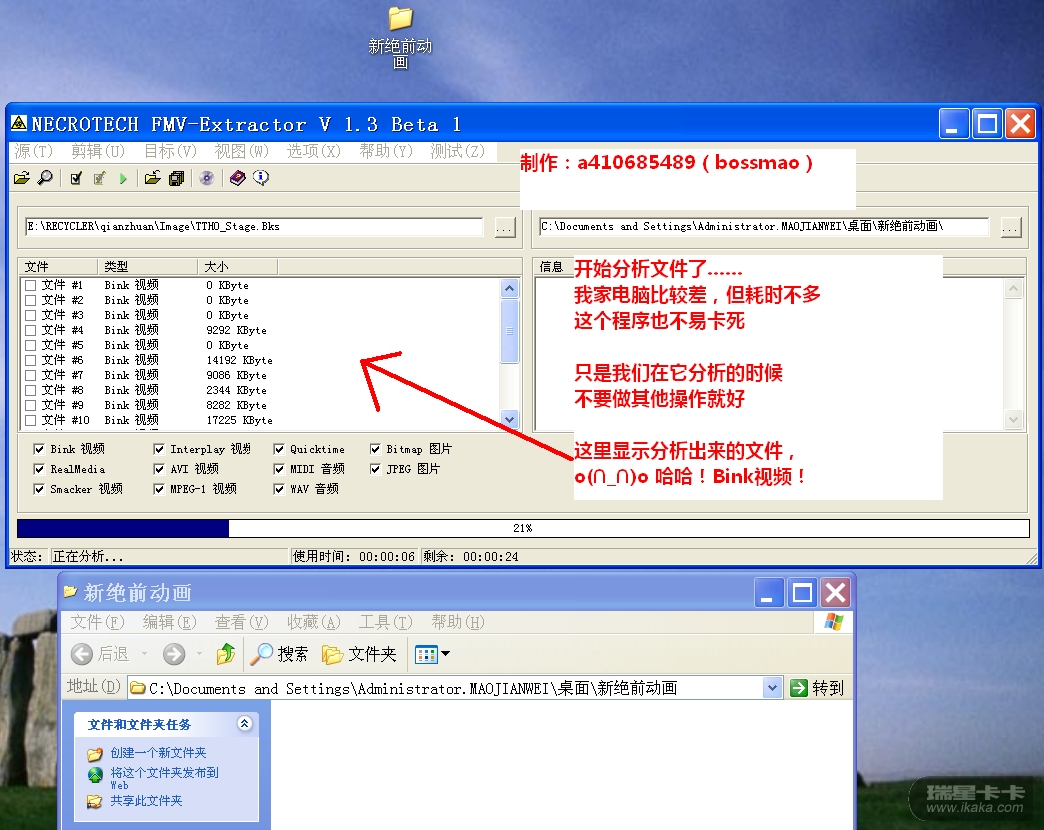Screen dimensions: 1044x830
Task: Click the 大小 column header
Action: (x=238, y=267)
